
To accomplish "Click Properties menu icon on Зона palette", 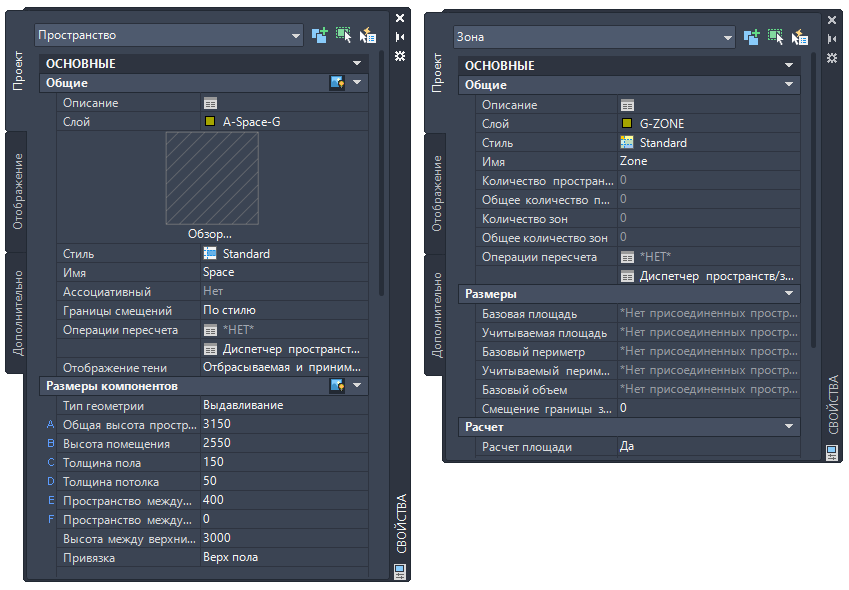I will point(832,58).
